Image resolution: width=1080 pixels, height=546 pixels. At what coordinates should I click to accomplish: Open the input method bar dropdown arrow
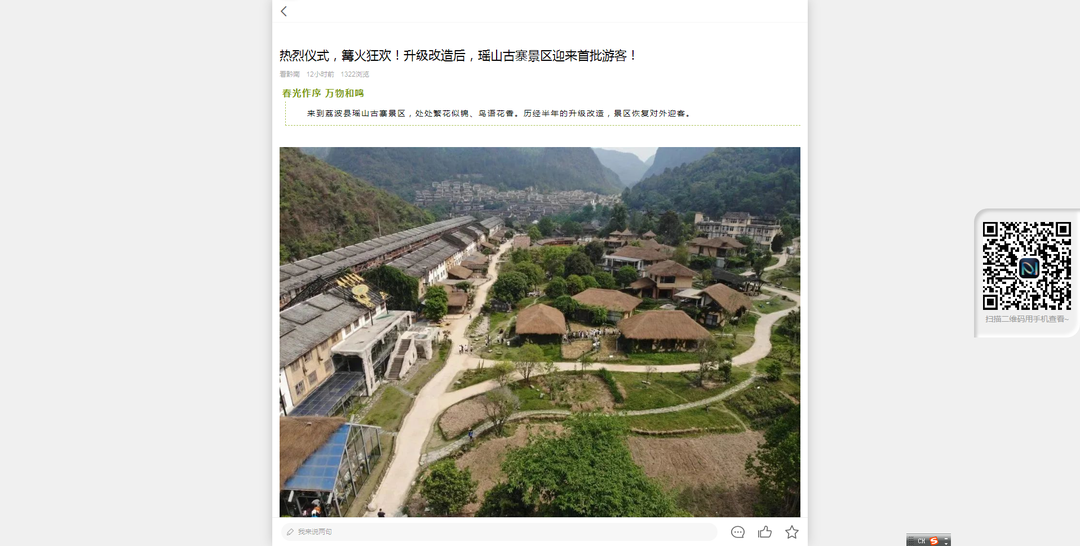[x=946, y=542]
